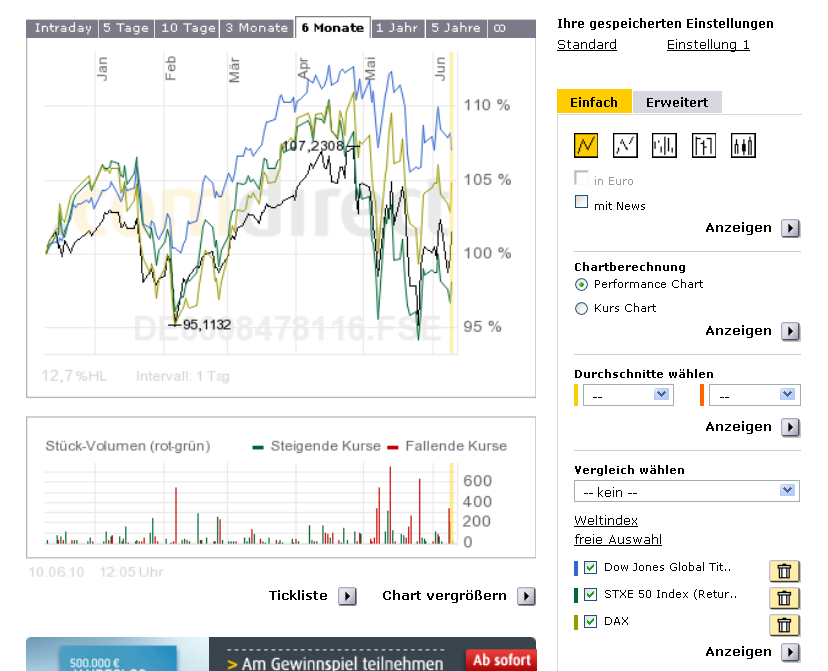Image resolution: width=828 pixels, height=671 pixels.
Task: Expand the 'Vergleich wählen' dropdown
Action: point(686,491)
